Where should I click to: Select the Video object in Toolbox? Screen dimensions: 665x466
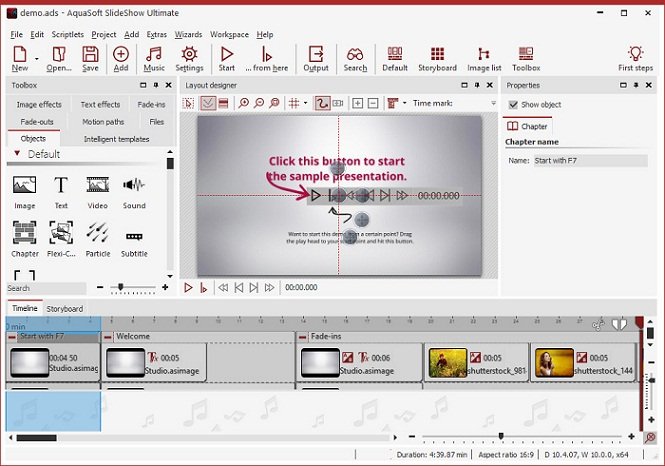click(98, 193)
